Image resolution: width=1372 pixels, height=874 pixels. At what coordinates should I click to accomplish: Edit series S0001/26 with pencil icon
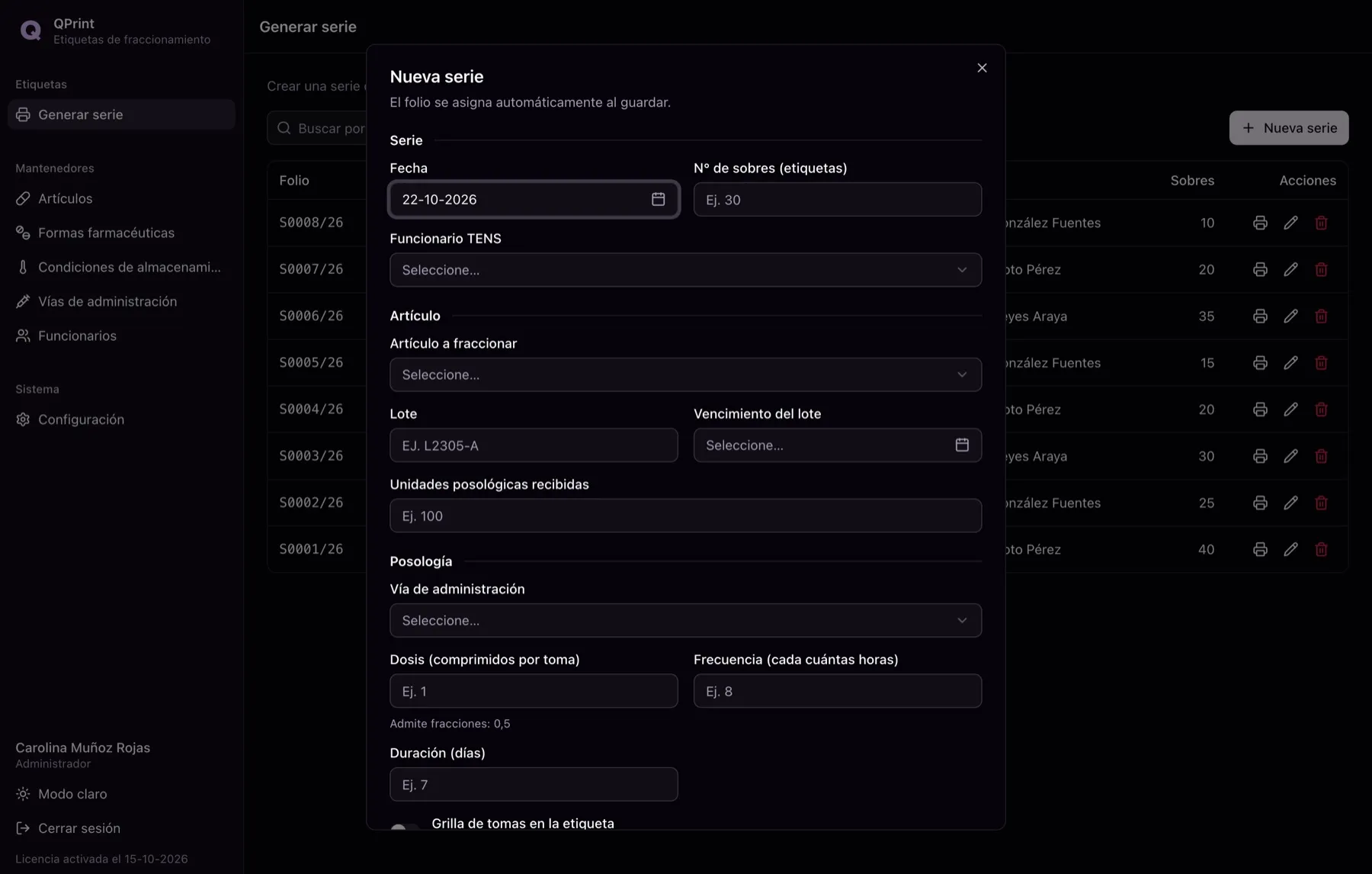[1290, 549]
